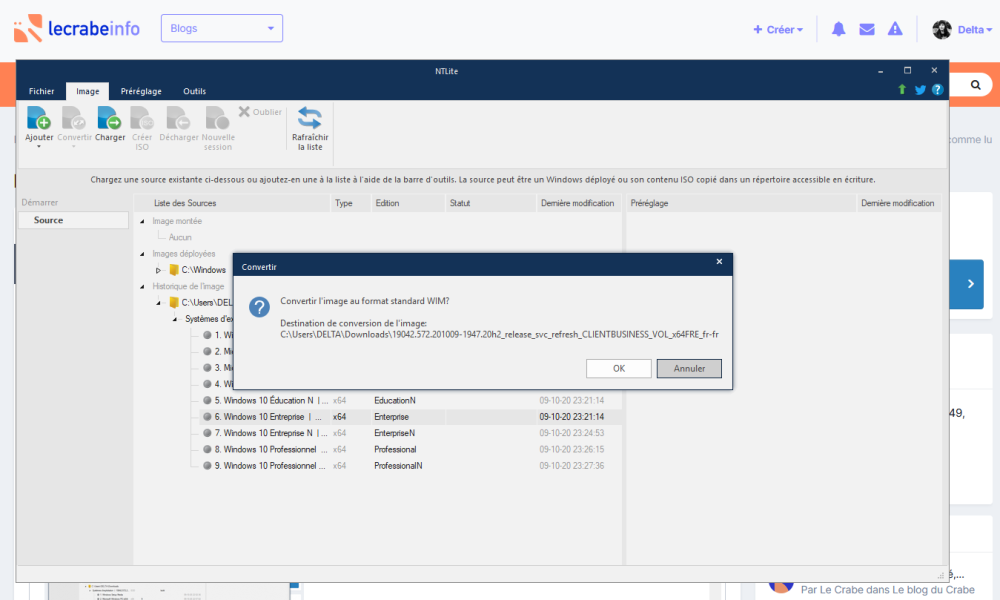The width and height of the screenshot is (1000, 600).
Task: Open the messages envelope icon
Action: pyautogui.click(x=867, y=29)
